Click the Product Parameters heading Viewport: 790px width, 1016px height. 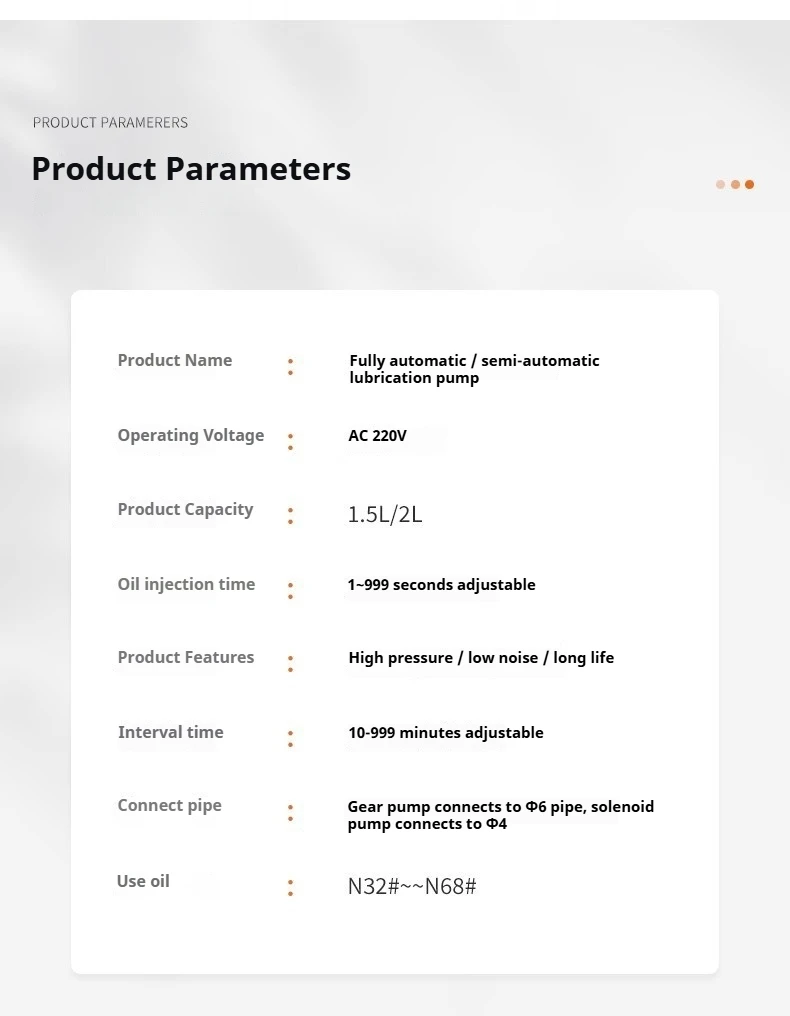(191, 168)
